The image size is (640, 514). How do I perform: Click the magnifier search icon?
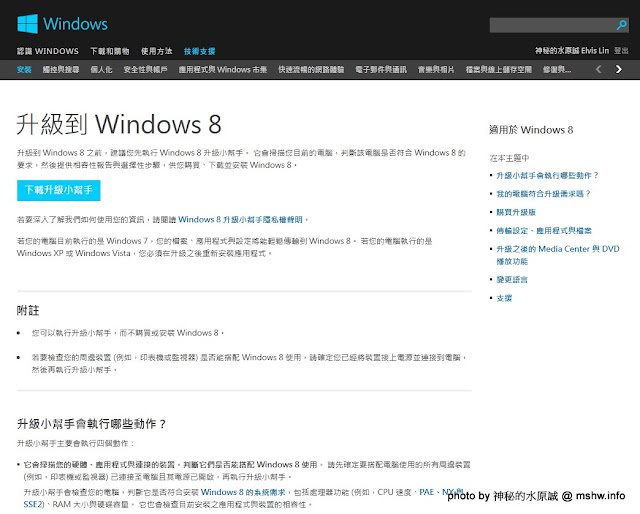point(621,25)
